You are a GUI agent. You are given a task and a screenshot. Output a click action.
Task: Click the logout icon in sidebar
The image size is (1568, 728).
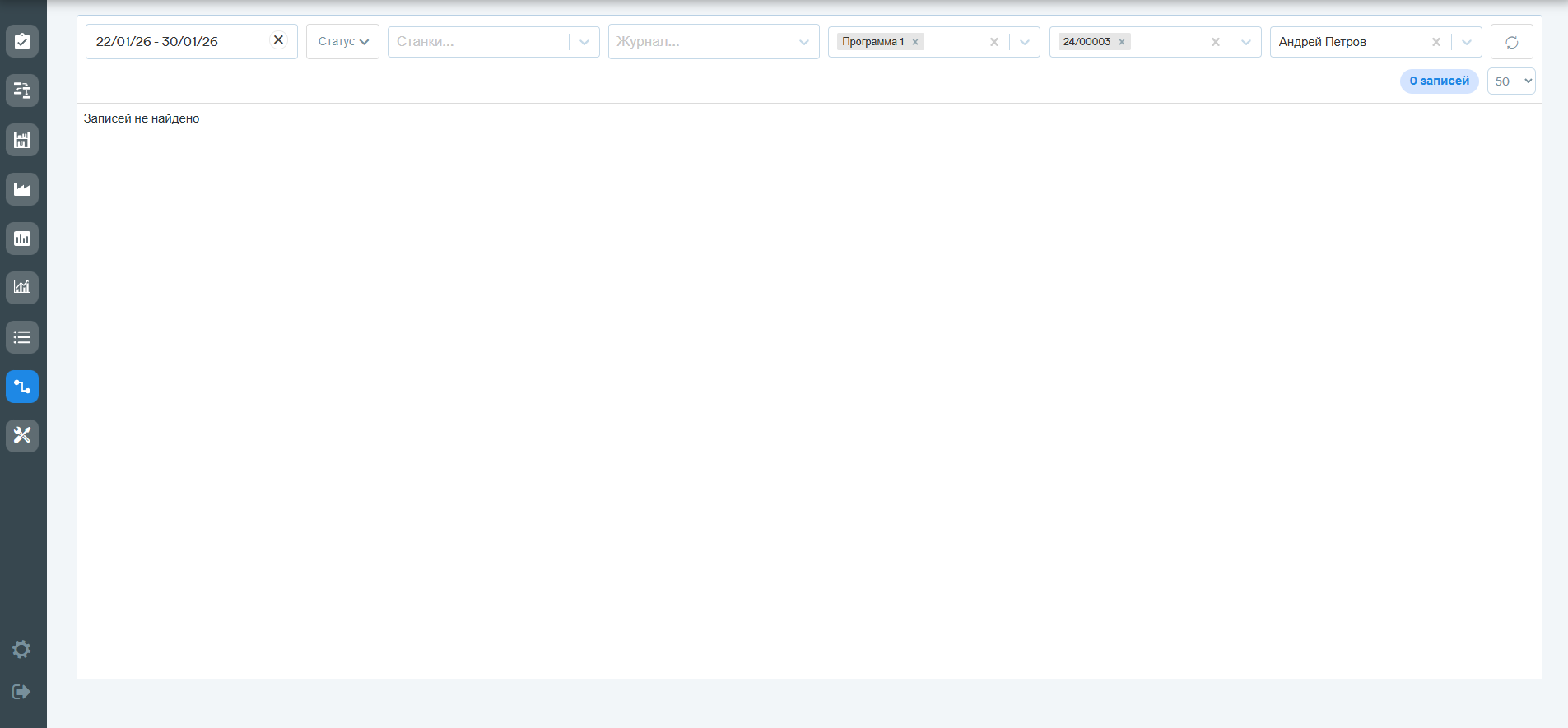[x=21, y=692]
